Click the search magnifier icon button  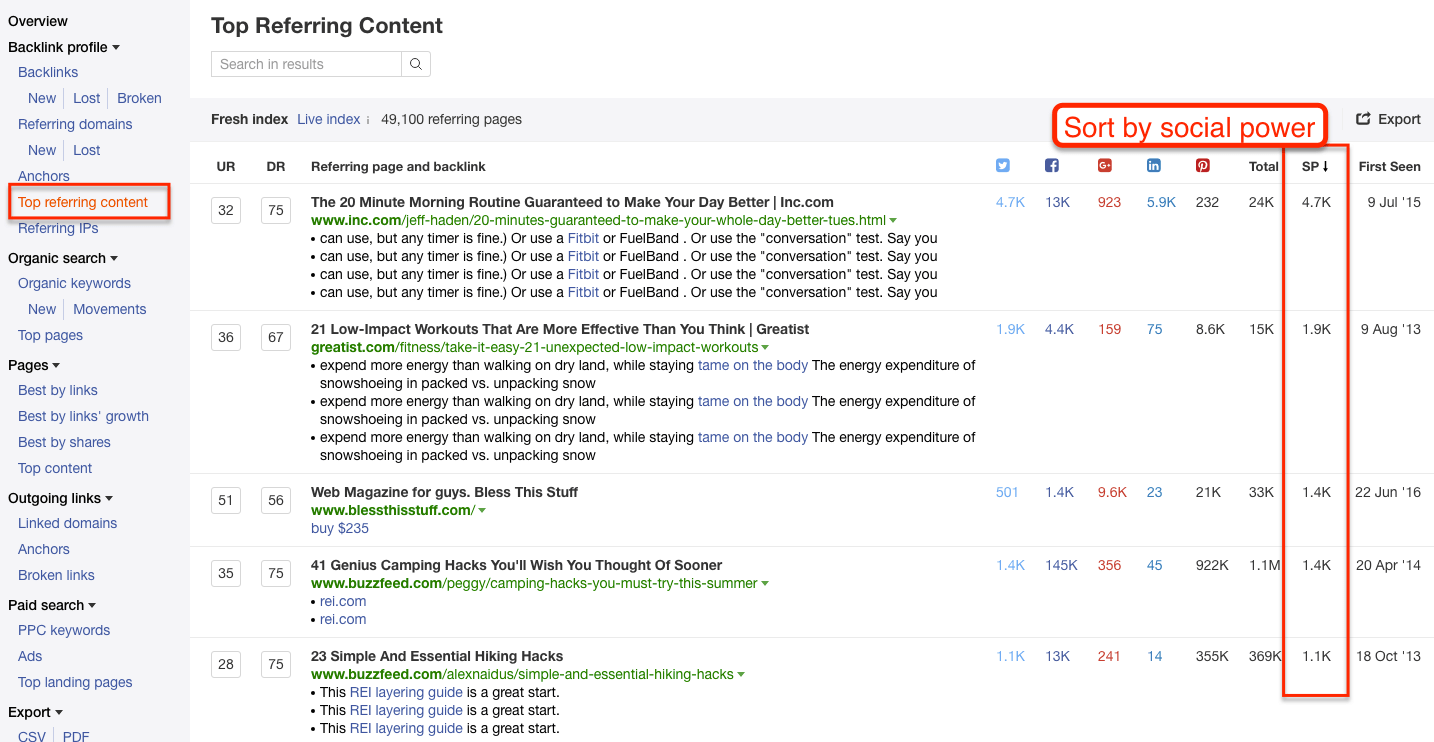tap(416, 64)
